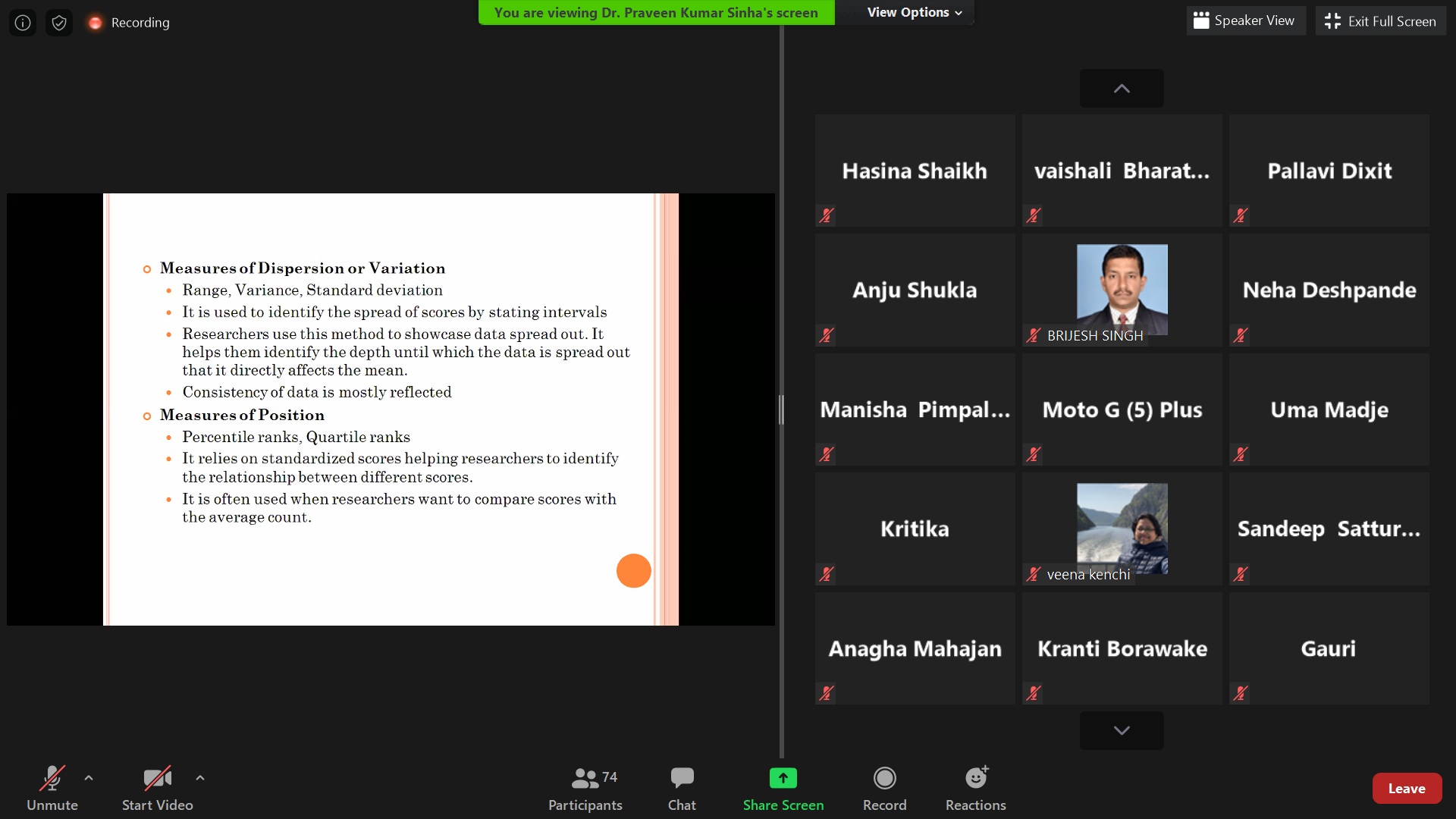Click the divider handle between slide and gallery
Image resolution: width=1456 pixels, height=819 pixels.
click(x=781, y=409)
